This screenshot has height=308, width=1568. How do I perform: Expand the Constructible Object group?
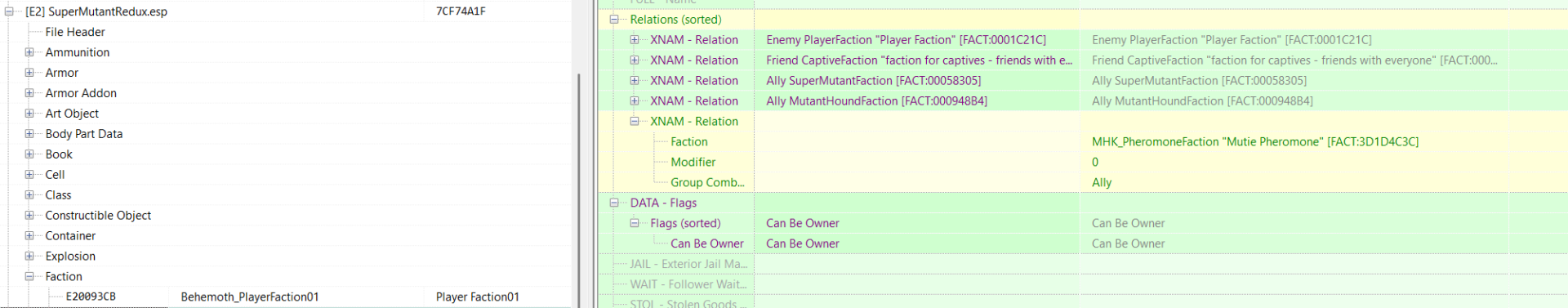click(29, 216)
